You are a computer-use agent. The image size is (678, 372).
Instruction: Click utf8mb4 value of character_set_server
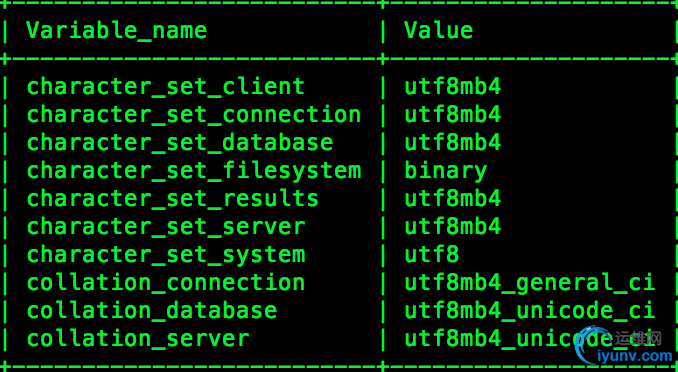(x=452, y=227)
